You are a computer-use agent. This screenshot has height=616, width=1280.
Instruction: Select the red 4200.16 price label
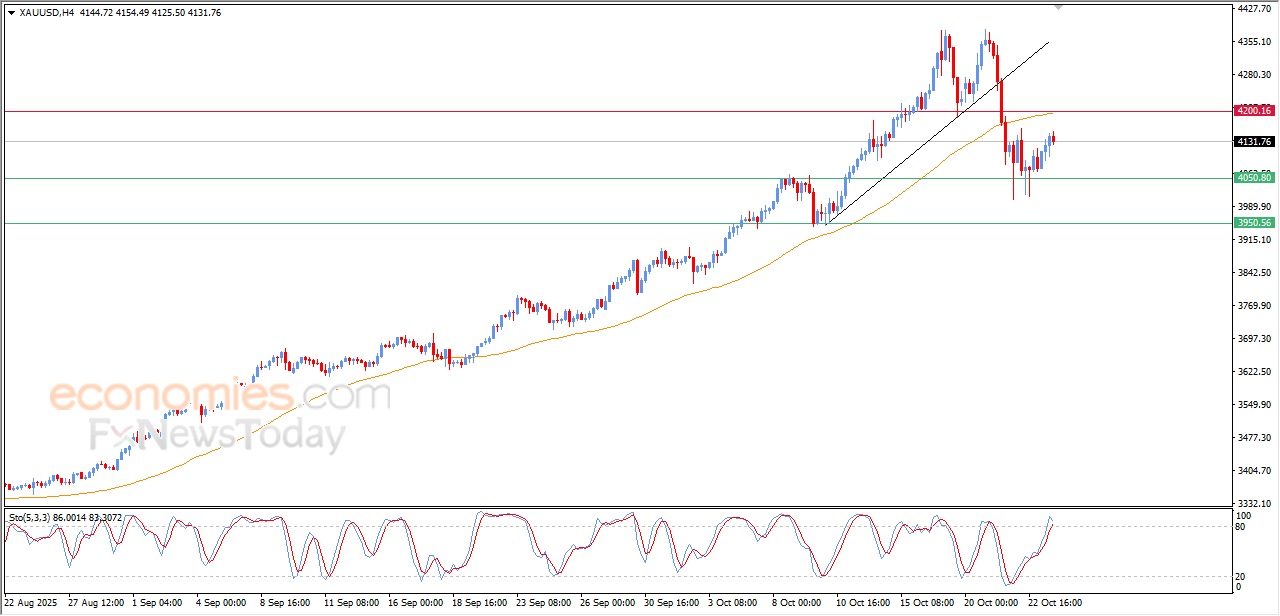tap(1254, 110)
